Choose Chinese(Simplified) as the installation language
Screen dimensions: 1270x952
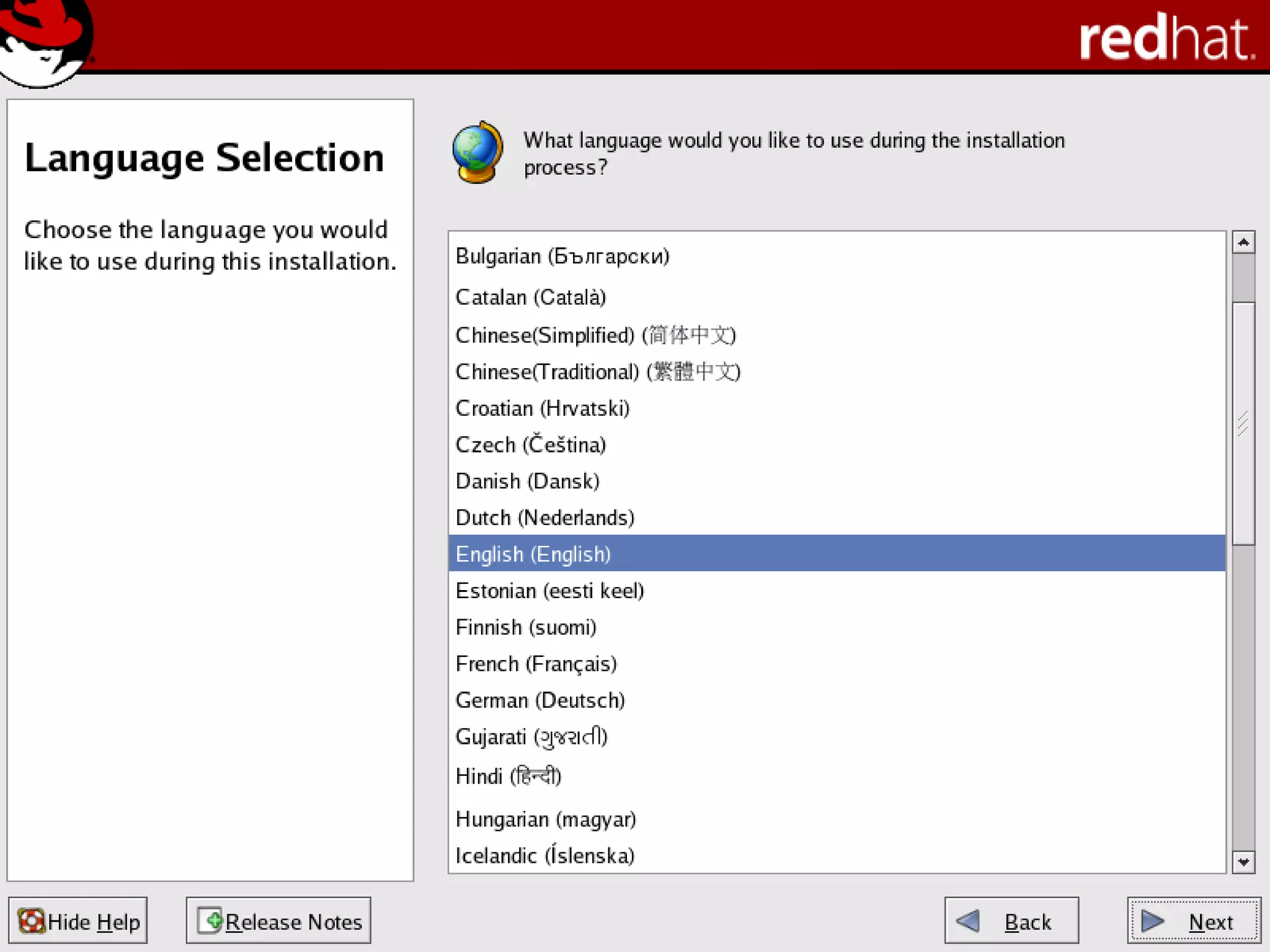pos(595,335)
